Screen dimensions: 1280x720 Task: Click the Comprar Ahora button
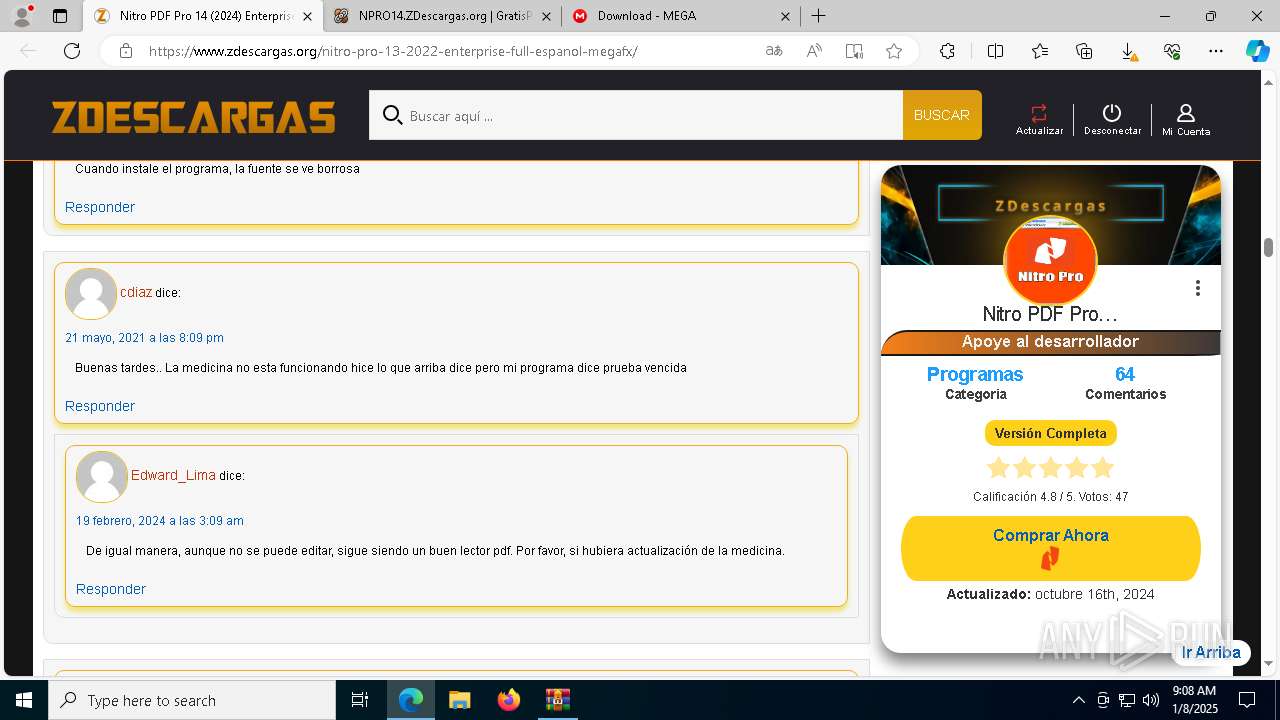[x=1050, y=548]
